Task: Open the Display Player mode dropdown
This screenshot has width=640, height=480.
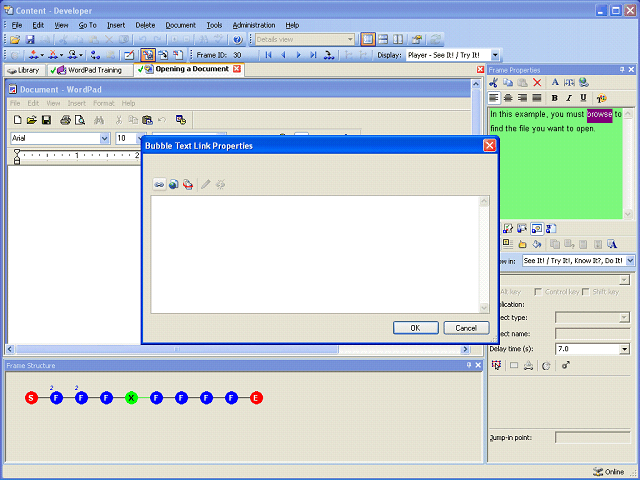Action: pyautogui.click(x=495, y=55)
